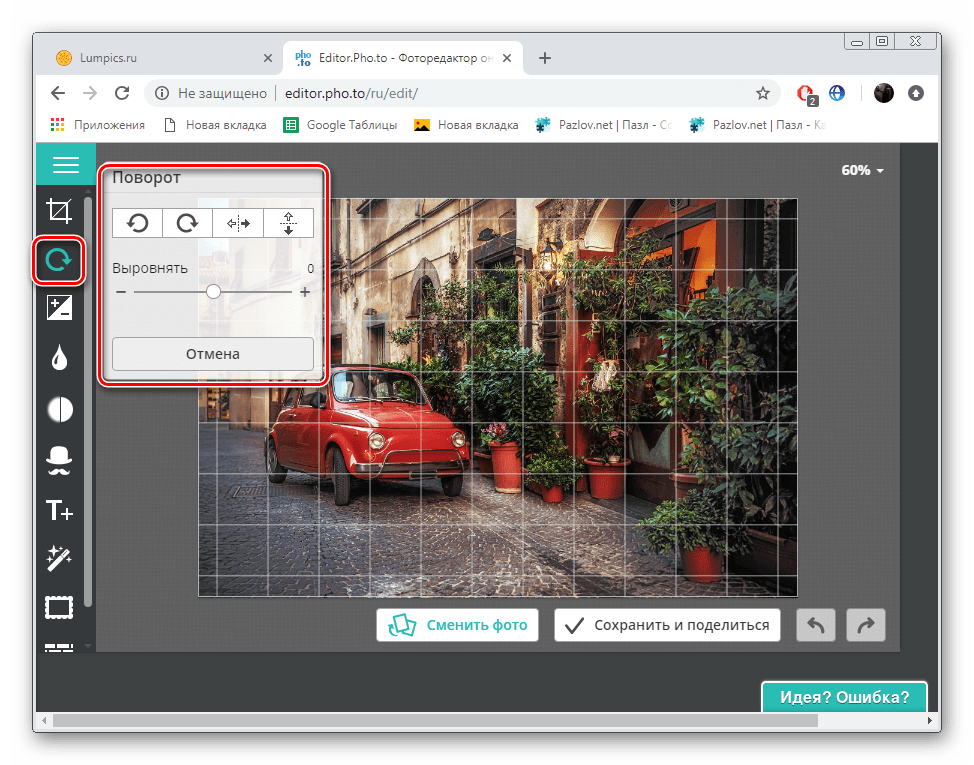Click the plus to increase straighten angle

(x=305, y=292)
